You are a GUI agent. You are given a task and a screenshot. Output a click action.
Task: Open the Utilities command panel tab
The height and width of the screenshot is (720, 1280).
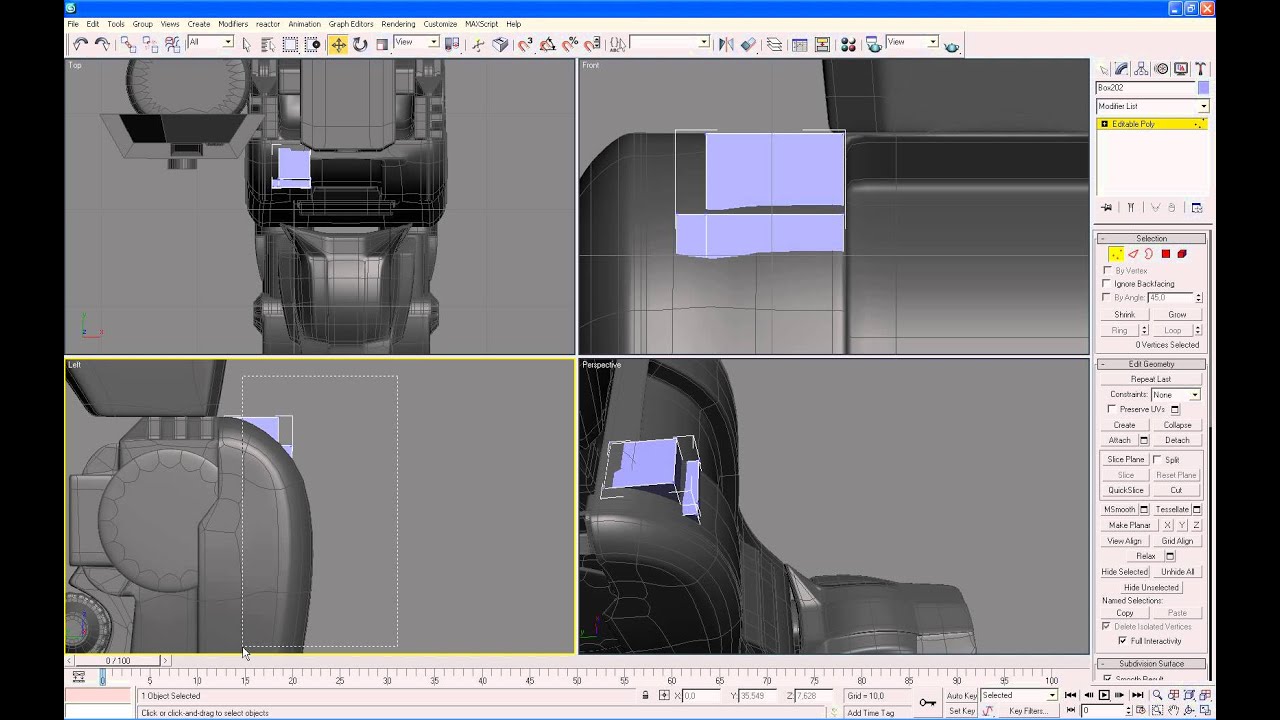tap(1200, 69)
